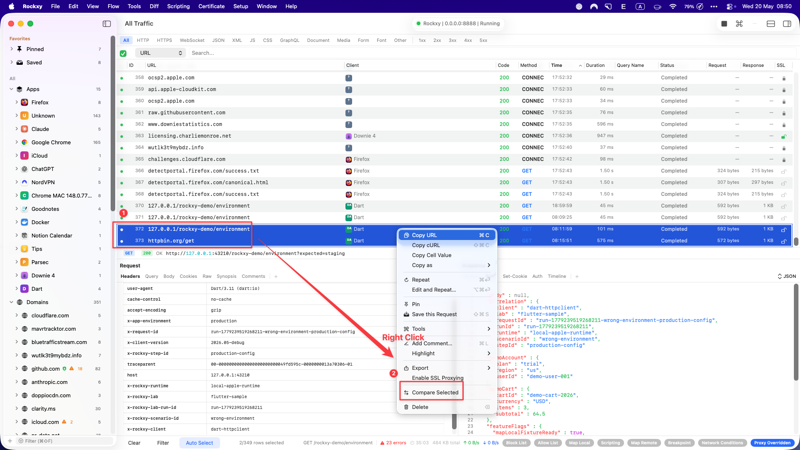Open Copy as submenu in context menu
The image size is (800, 450).
[446, 265]
